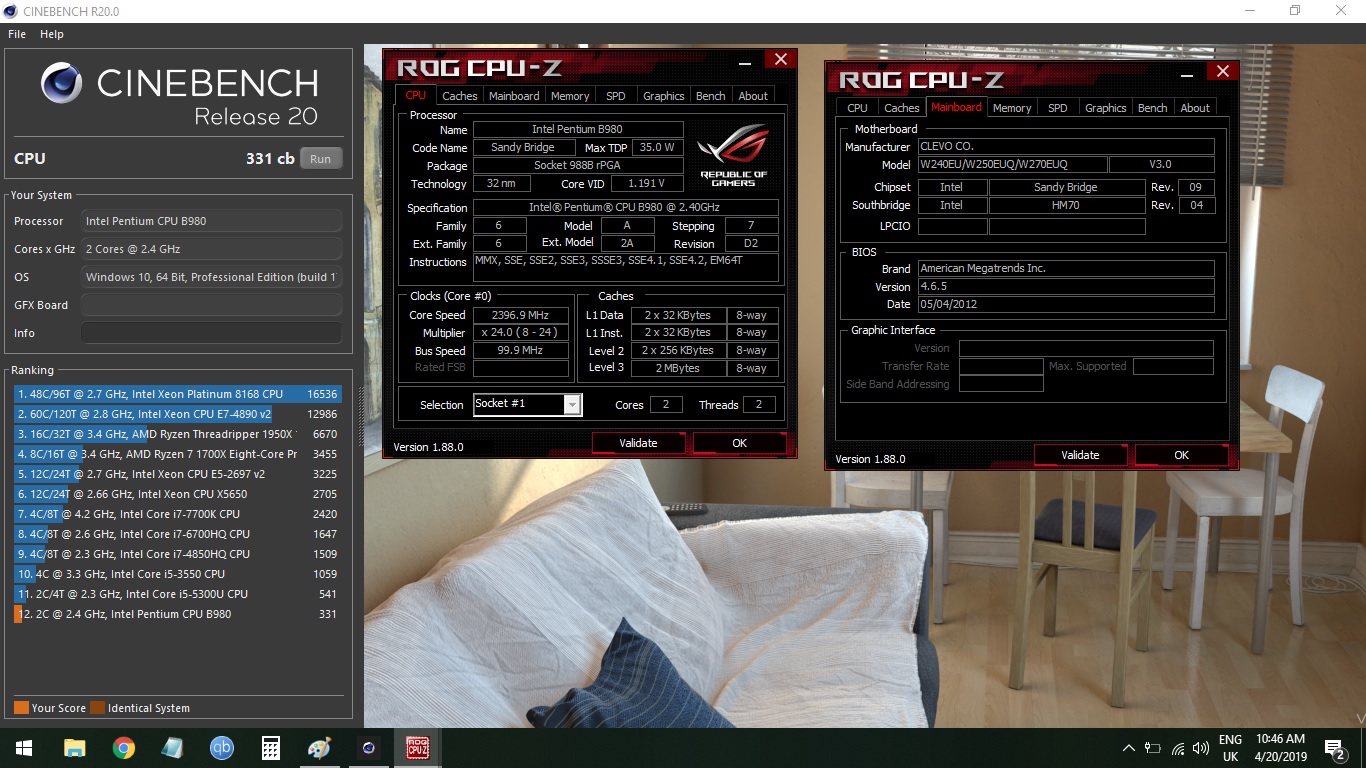1366x768 pixels.
Task: Open Paint from the taskbar
Action: tap(319, 747)
